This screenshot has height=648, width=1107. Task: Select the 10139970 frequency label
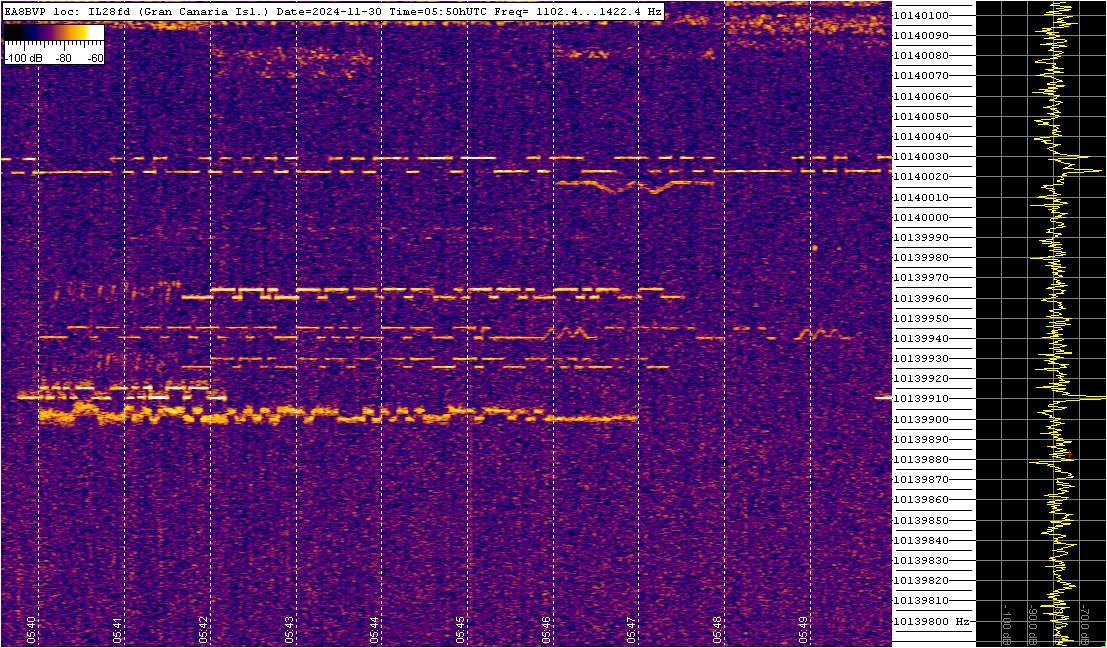tap(921, 278)
